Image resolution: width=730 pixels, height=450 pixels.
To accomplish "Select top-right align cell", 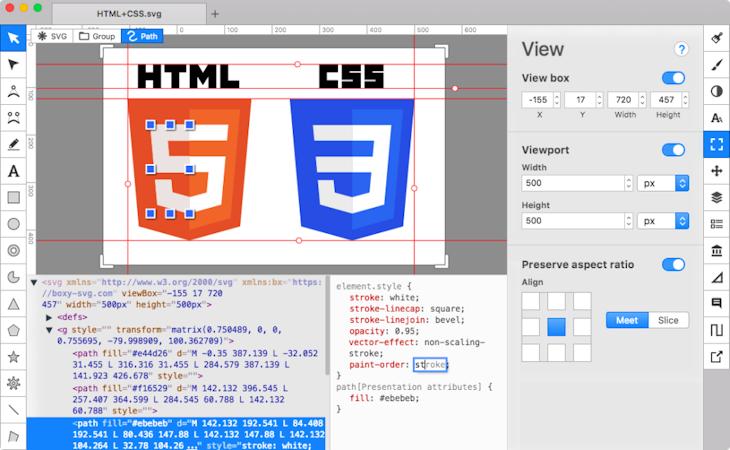I will [582, 301].
